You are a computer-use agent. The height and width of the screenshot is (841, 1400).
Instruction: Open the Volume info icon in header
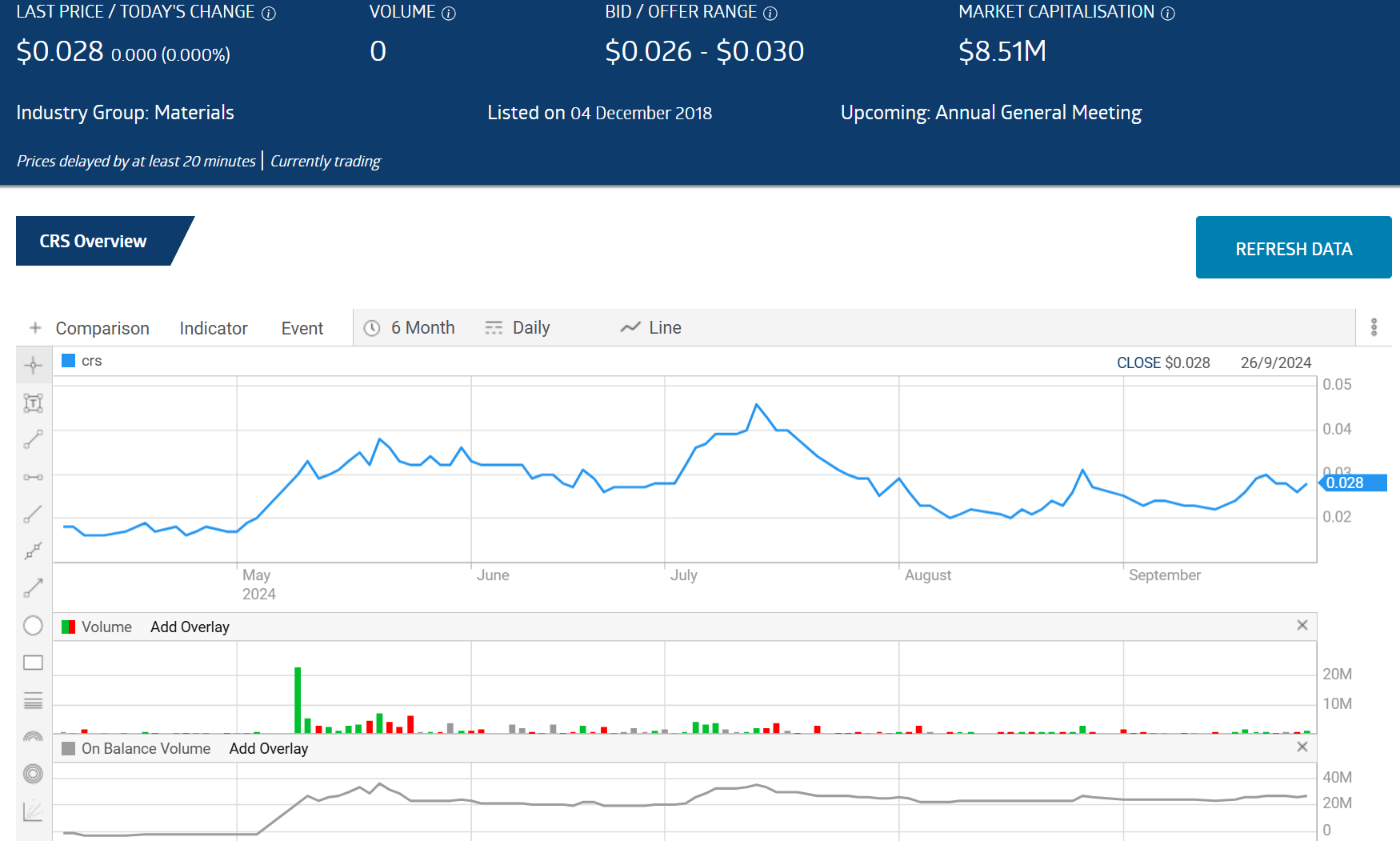pos(449,14)
